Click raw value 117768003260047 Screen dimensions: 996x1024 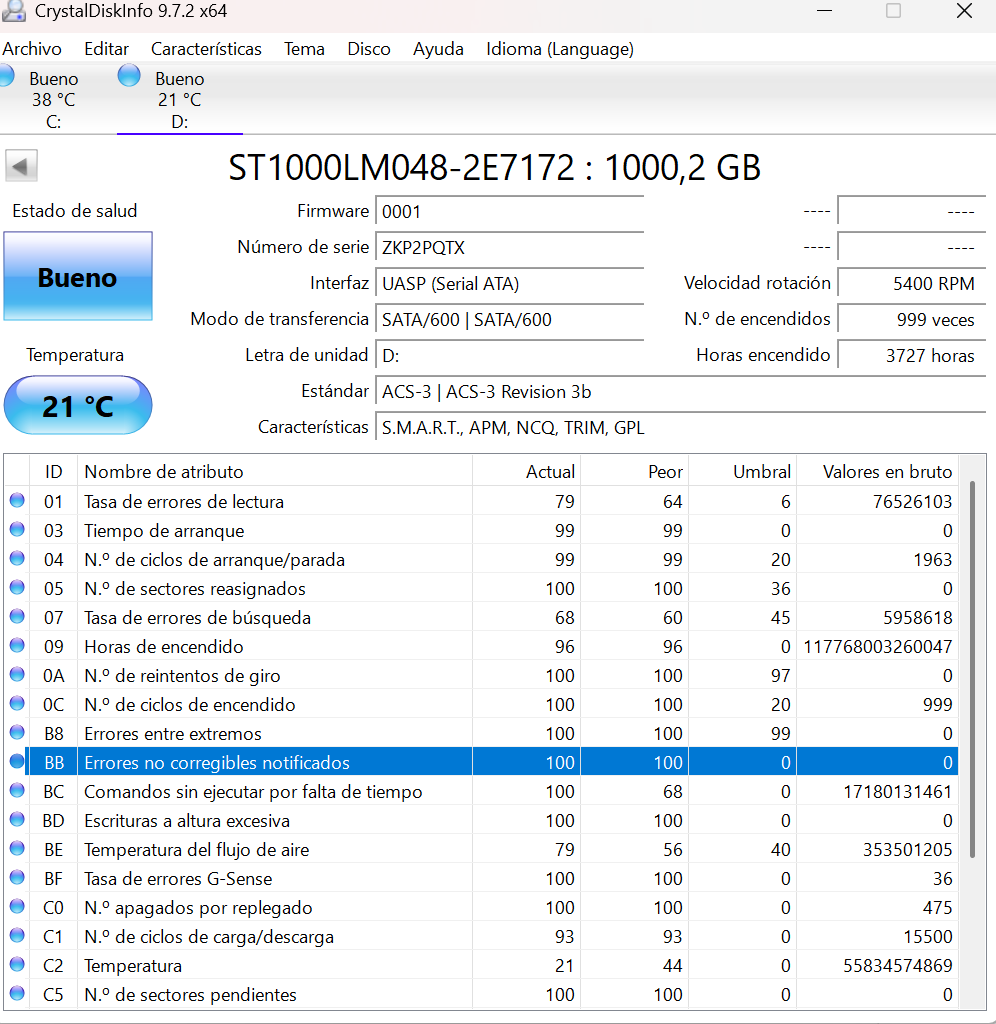877,647
